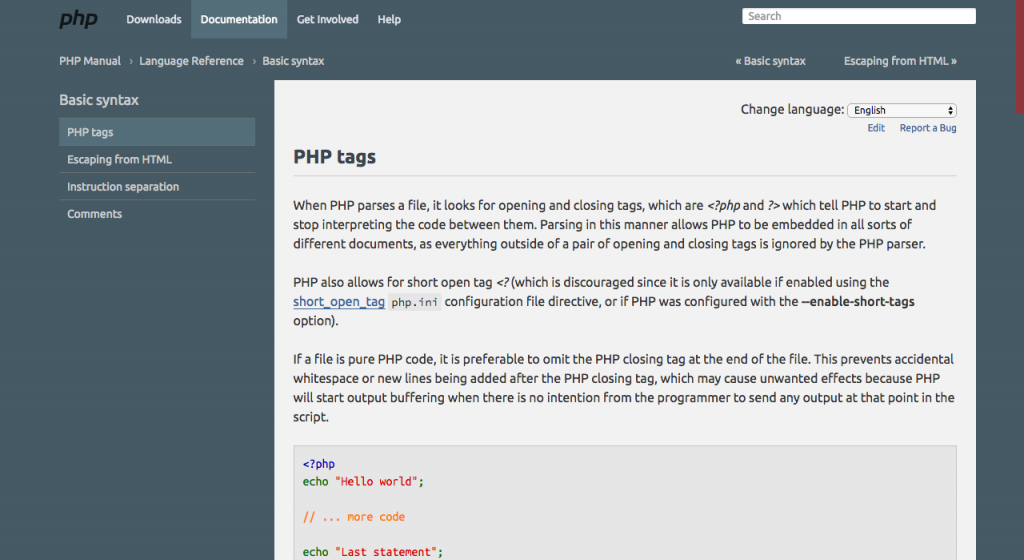
Task: Select the Documentation tab
Action: (x=238, y=20)
